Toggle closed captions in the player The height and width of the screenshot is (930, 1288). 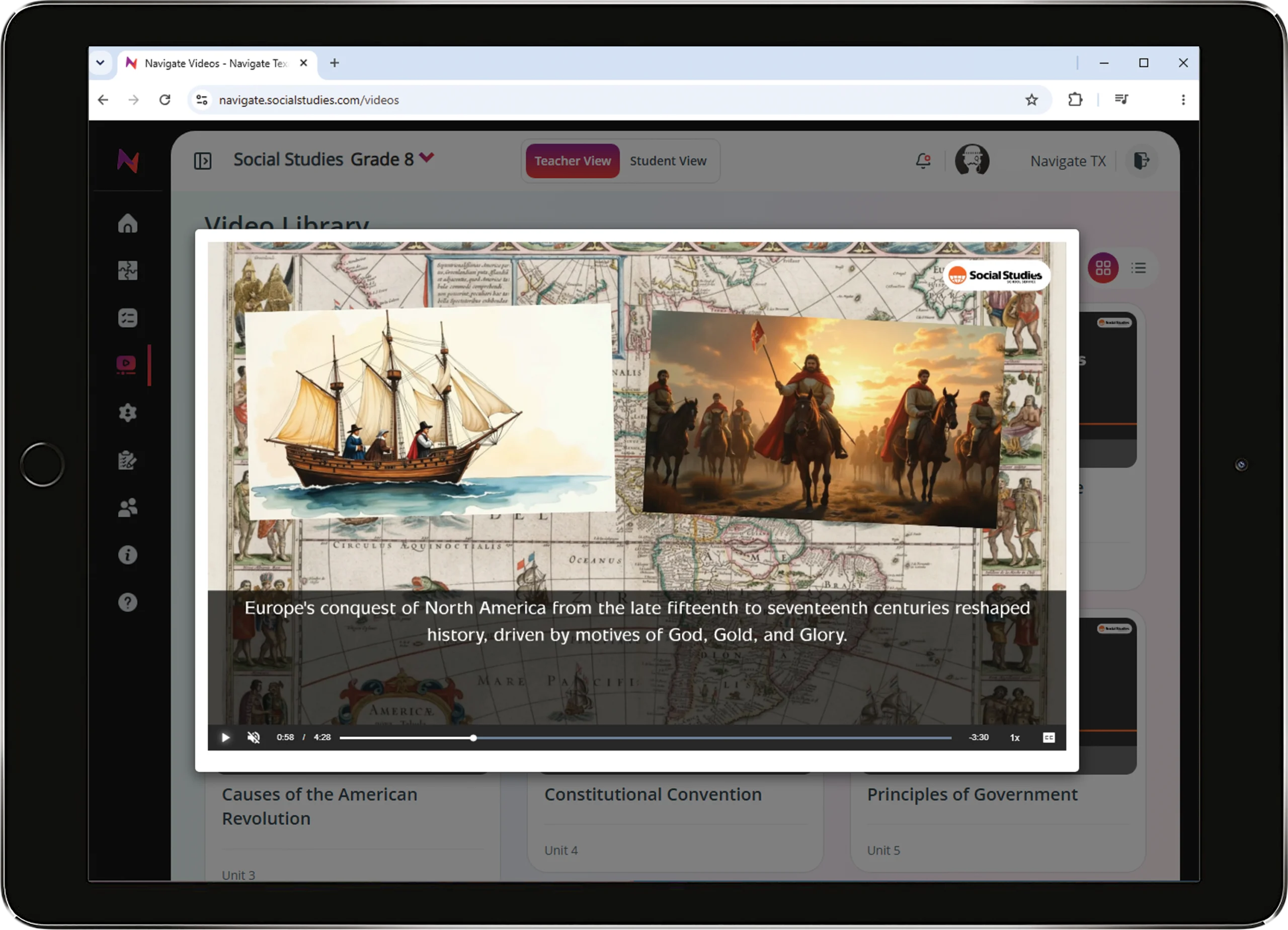coord(1049,737)
